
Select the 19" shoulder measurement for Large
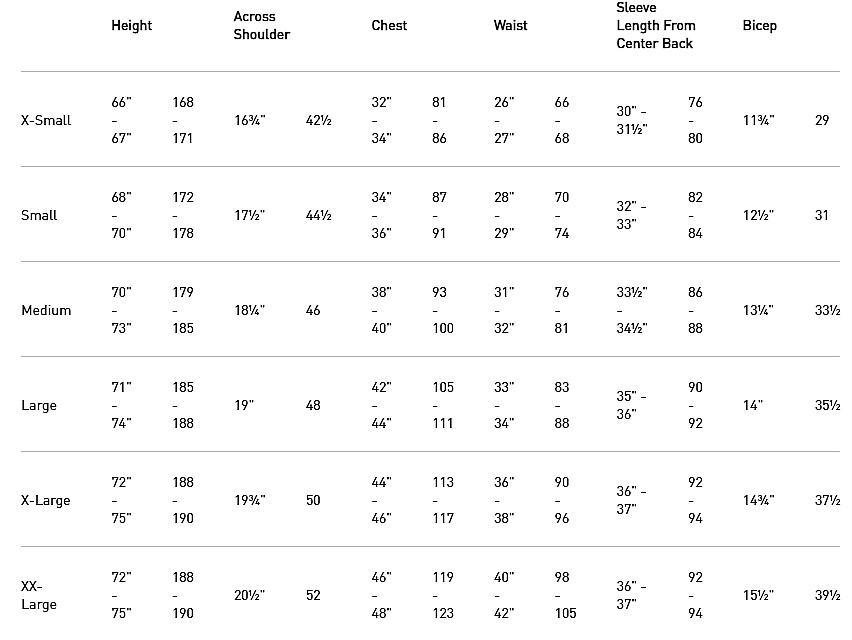coord(245,405)
